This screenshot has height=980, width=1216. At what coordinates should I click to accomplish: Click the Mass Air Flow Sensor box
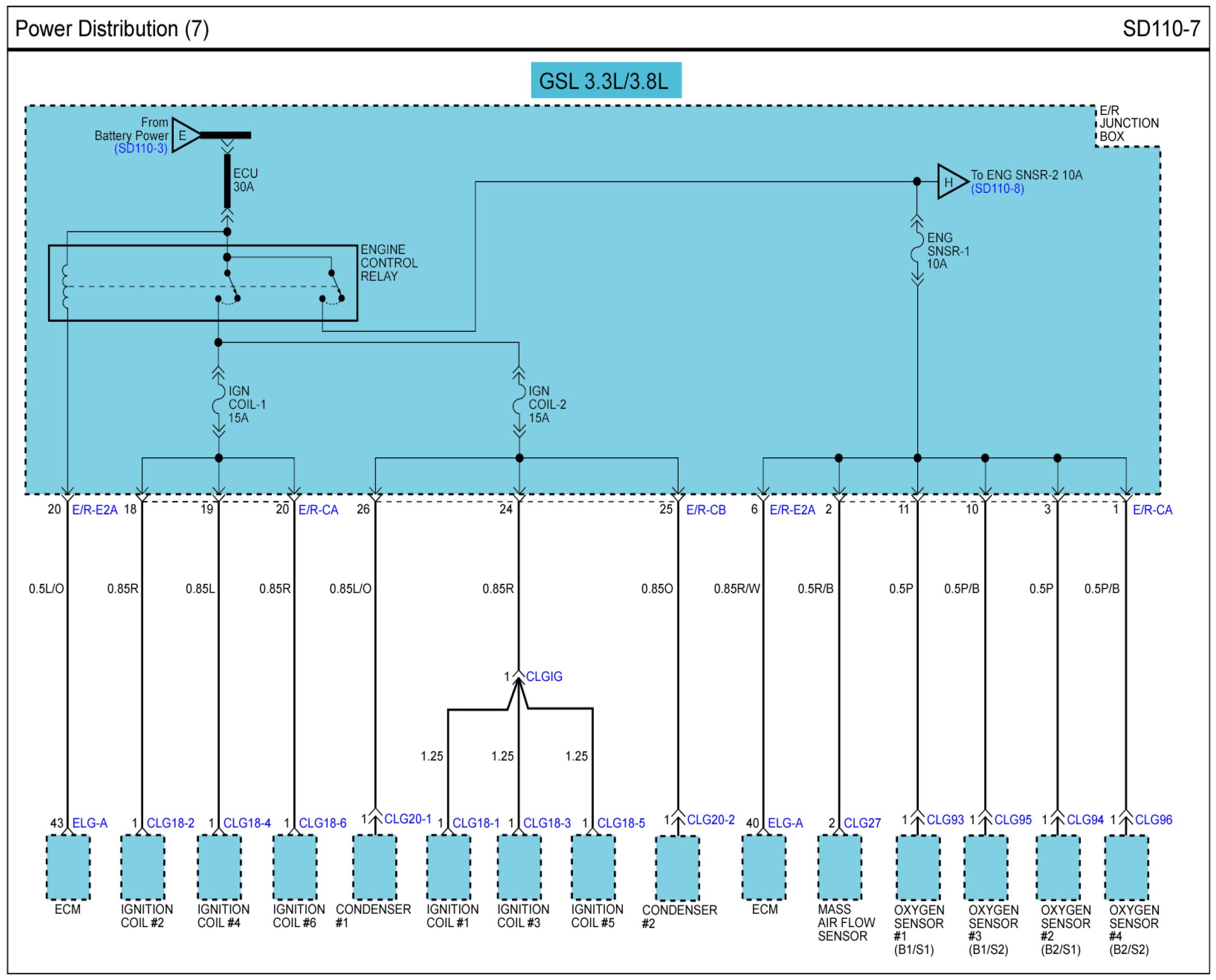click(839, 867)
